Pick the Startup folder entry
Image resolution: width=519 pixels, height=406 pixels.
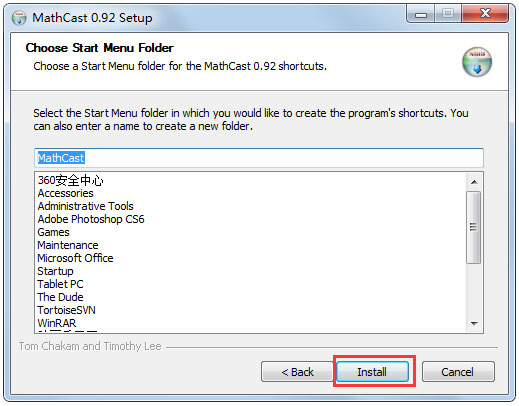click(x=55, y=271)
